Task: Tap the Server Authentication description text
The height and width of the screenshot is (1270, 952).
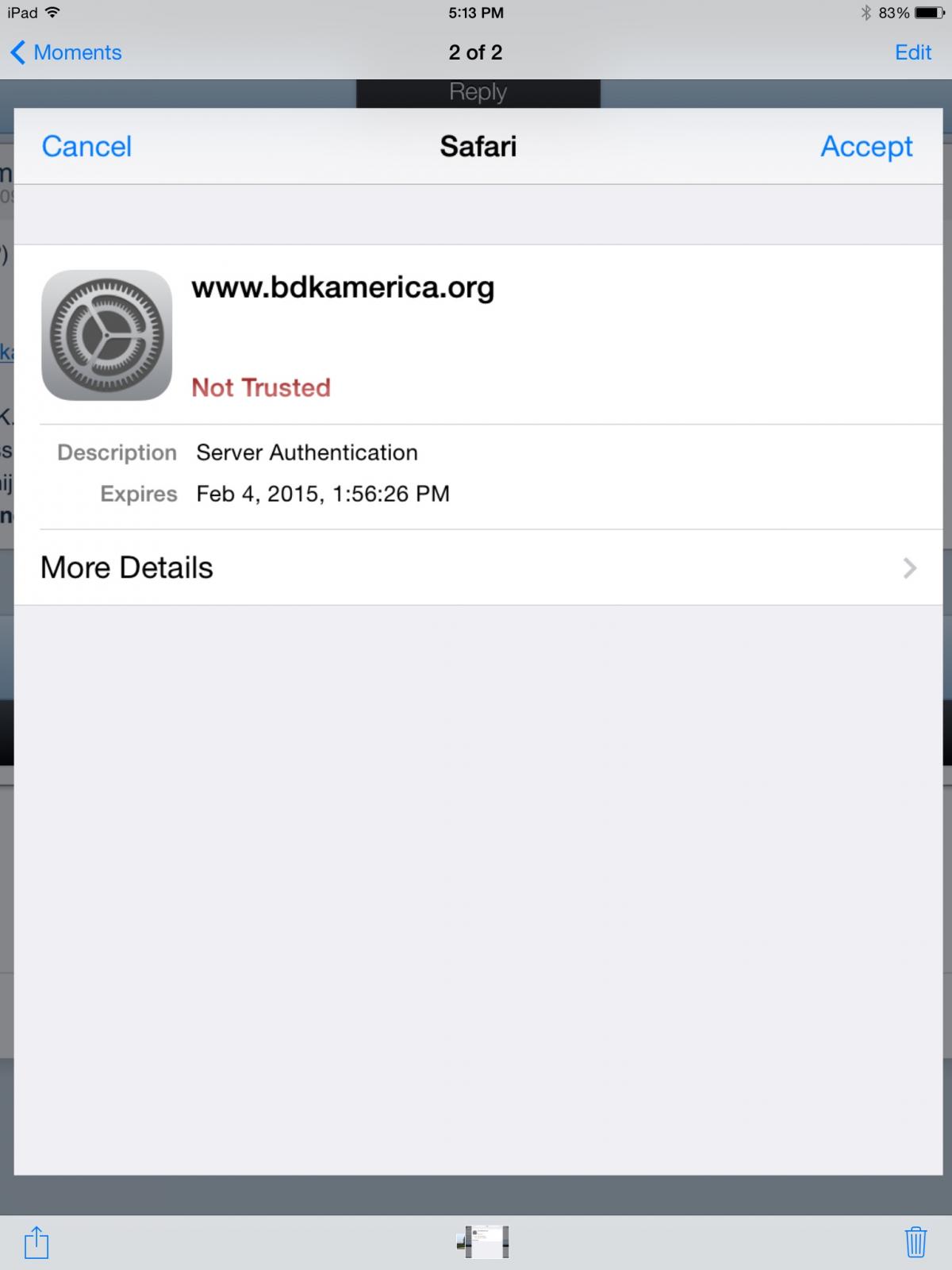Action: 307,452
